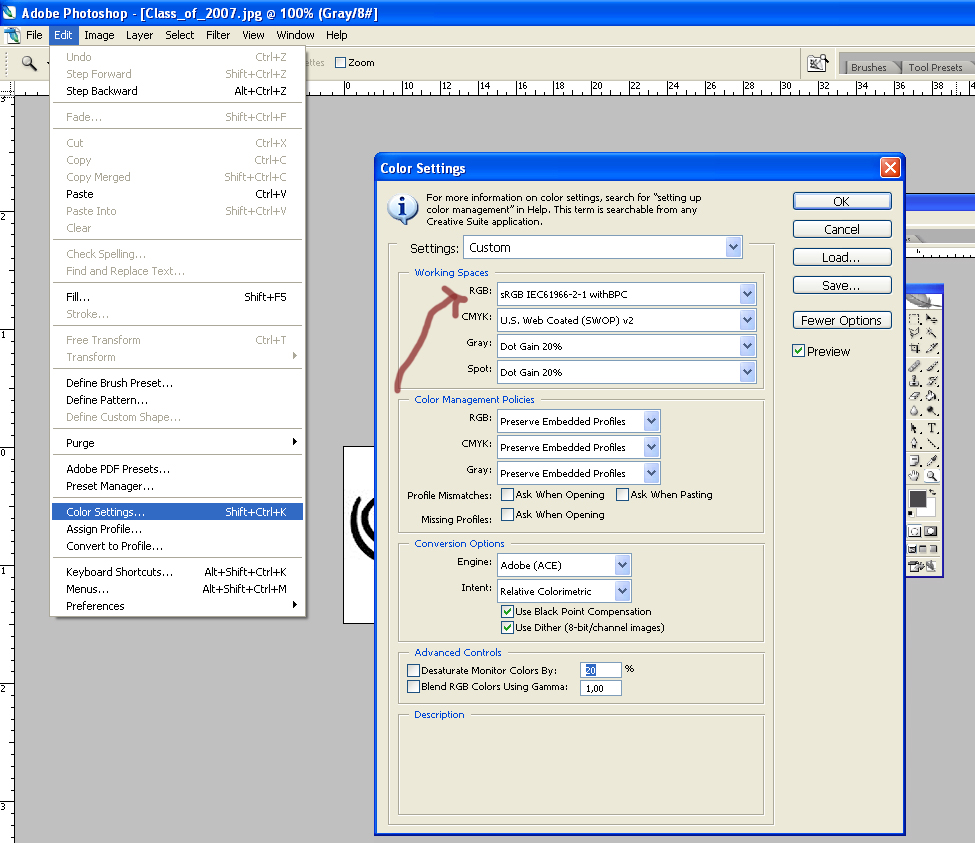Screen dimensions: 975x843
Task: Open the CMYK working space dropdown
Action: coord(627,320)
